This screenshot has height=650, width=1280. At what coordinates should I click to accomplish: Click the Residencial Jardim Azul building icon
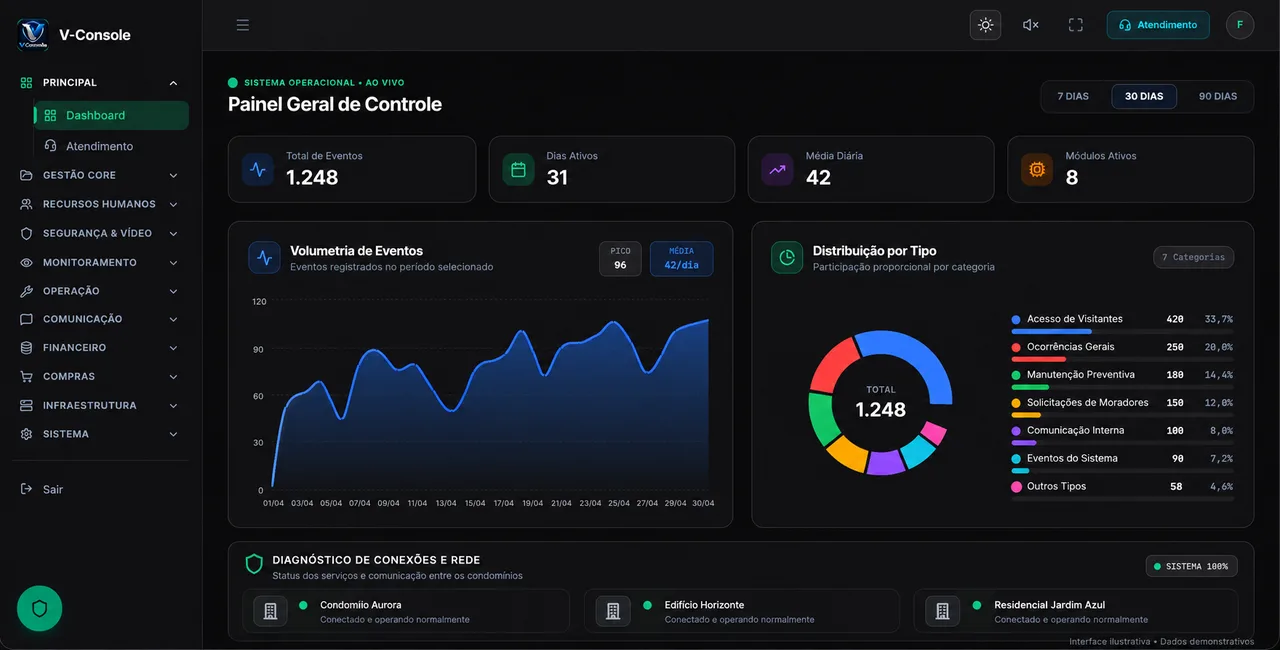pyautogui.click(x=942, y=610)
